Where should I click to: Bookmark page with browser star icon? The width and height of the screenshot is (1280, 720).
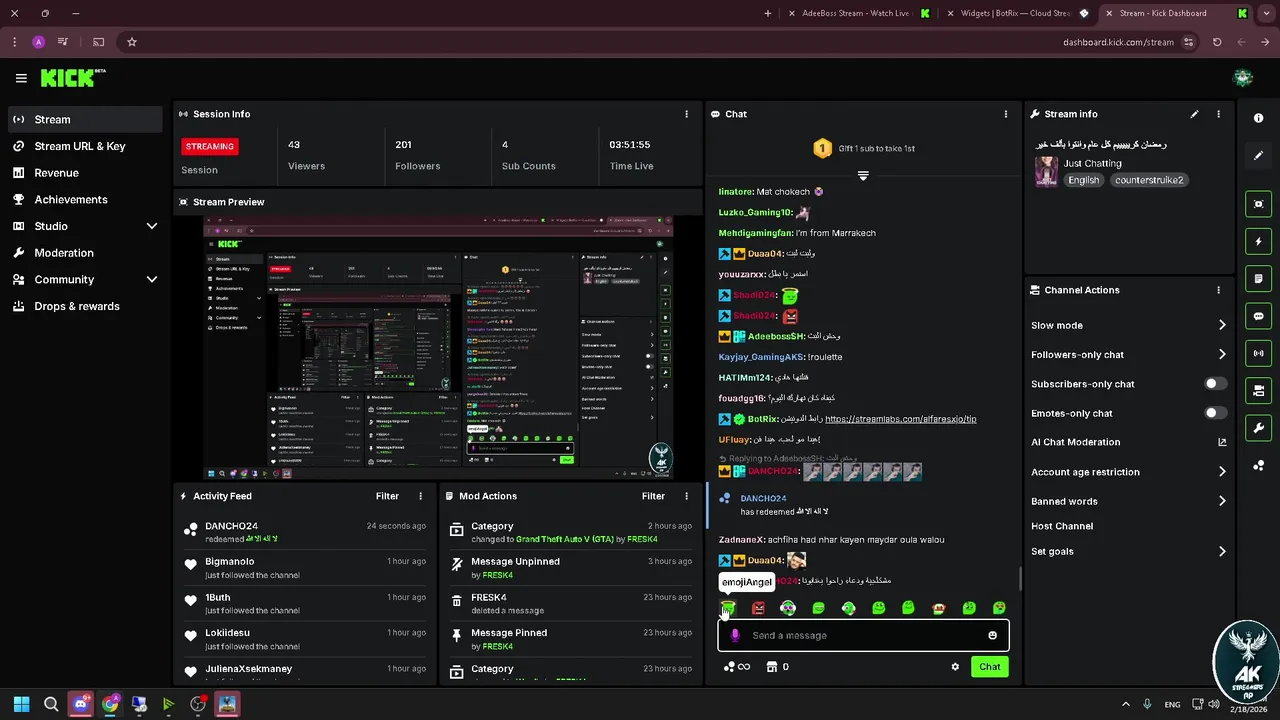pyautogui.click(x=131, y=42)
